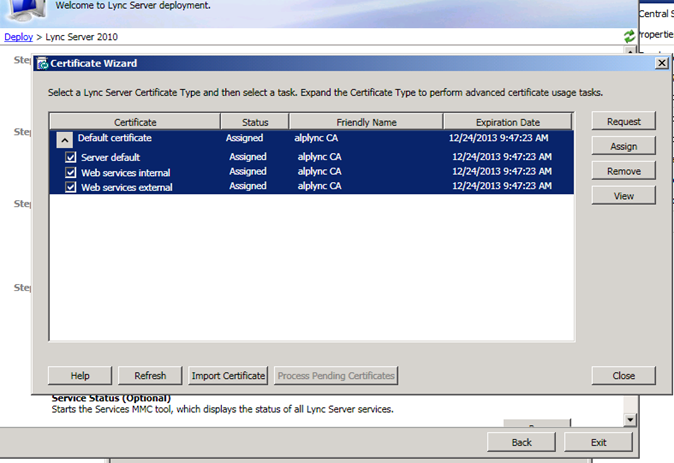Click the Remove button
674x463 pixels.
pos(624,171)
